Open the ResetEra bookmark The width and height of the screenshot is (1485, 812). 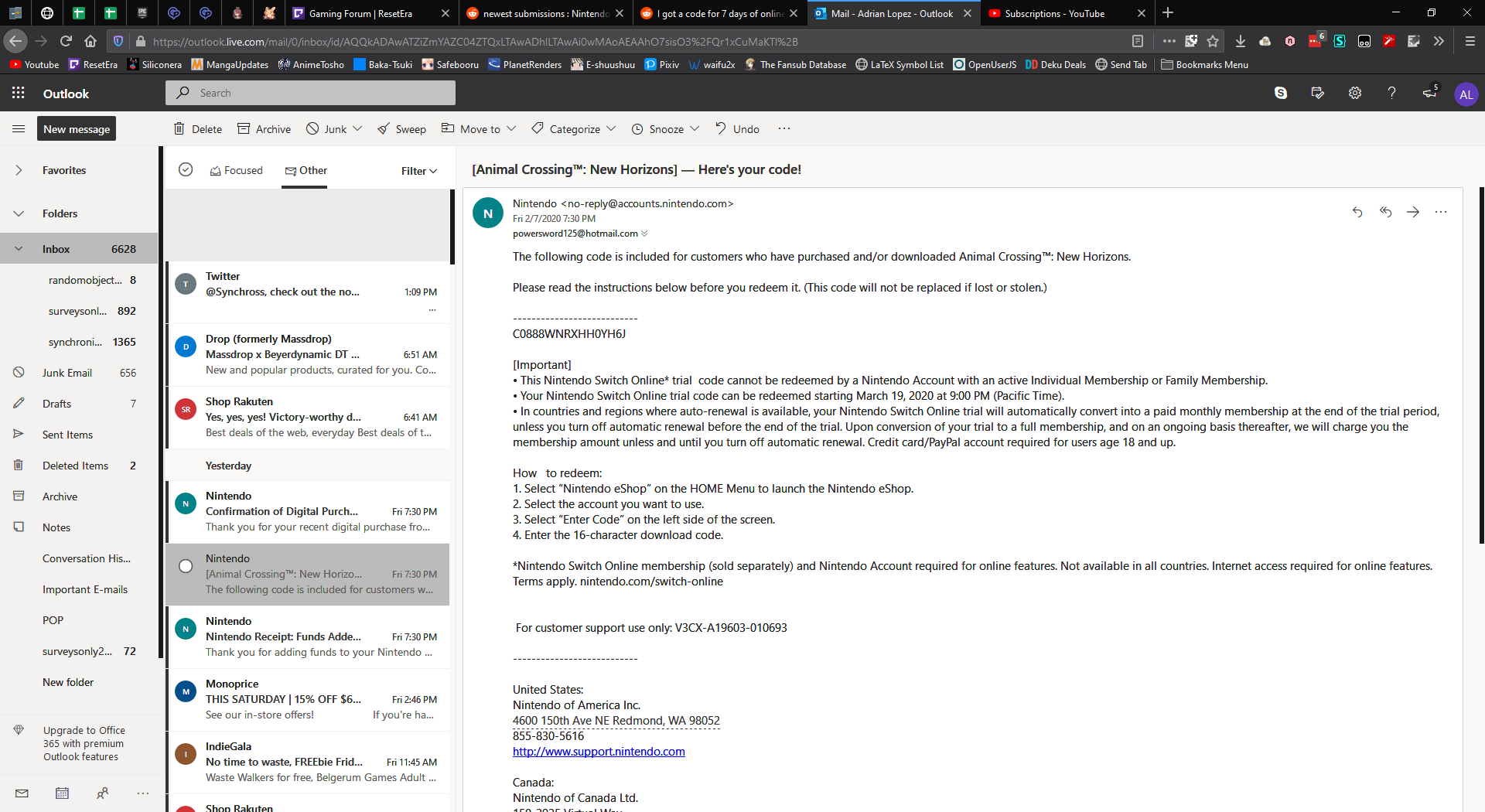(93, 64)
